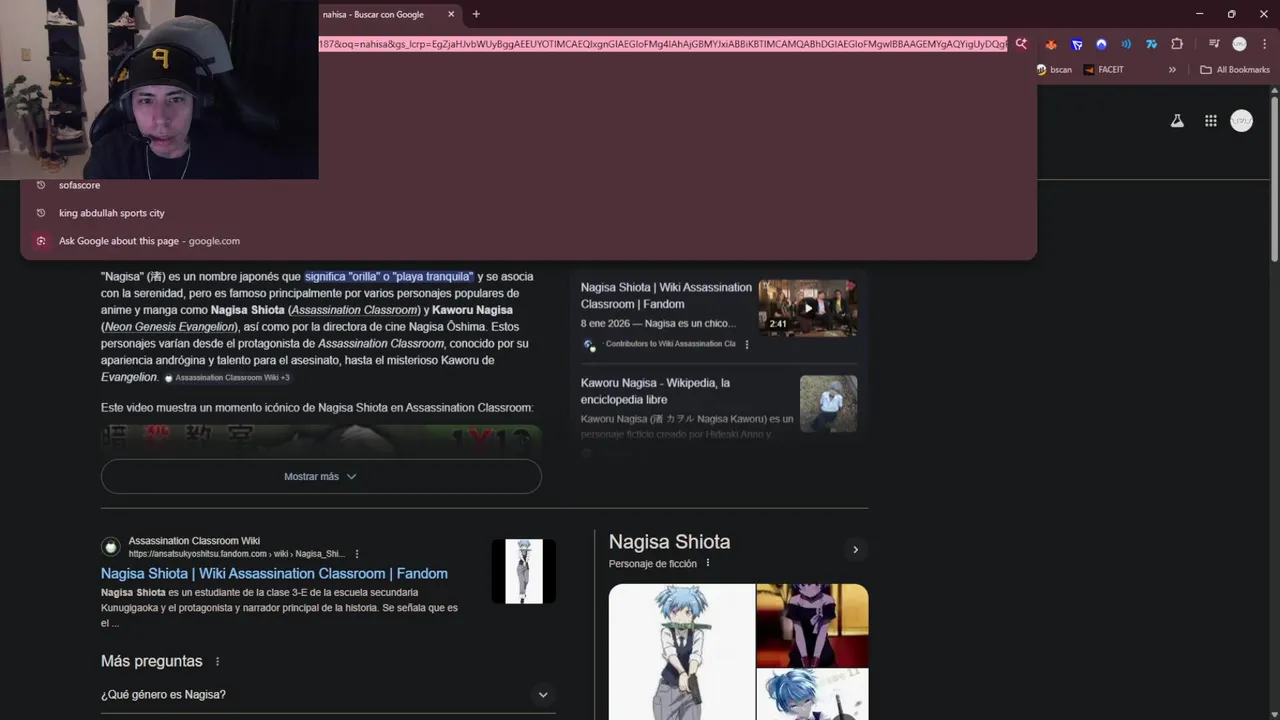Open Chrome three-dot menu
1280x720 pixels.
point(1264,44)
